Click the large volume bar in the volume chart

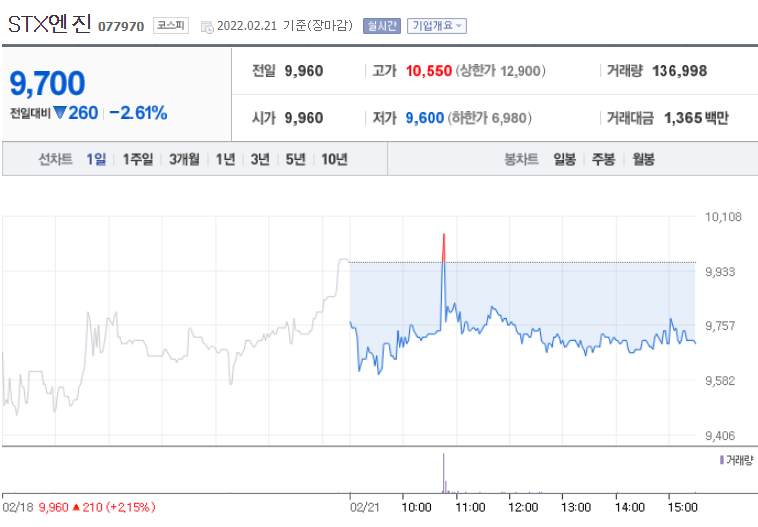point(443,473)
